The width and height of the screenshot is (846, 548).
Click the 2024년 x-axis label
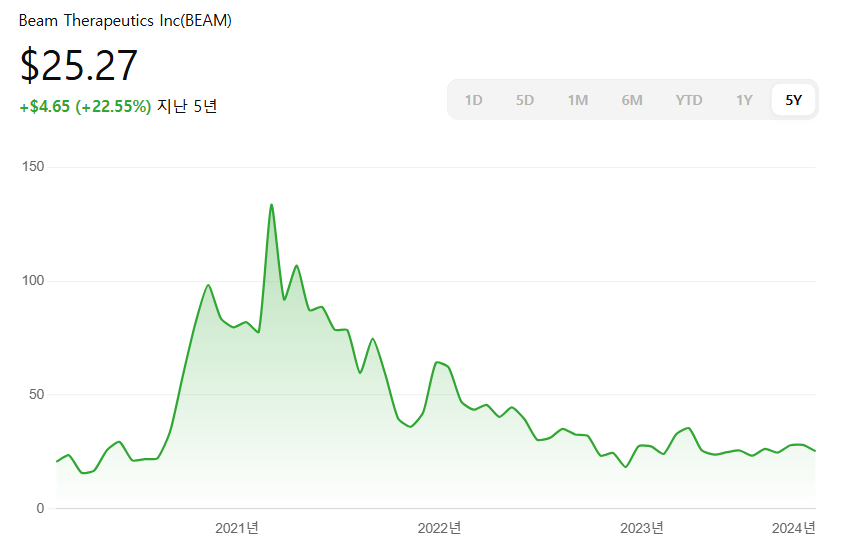[x=793, y=528]
